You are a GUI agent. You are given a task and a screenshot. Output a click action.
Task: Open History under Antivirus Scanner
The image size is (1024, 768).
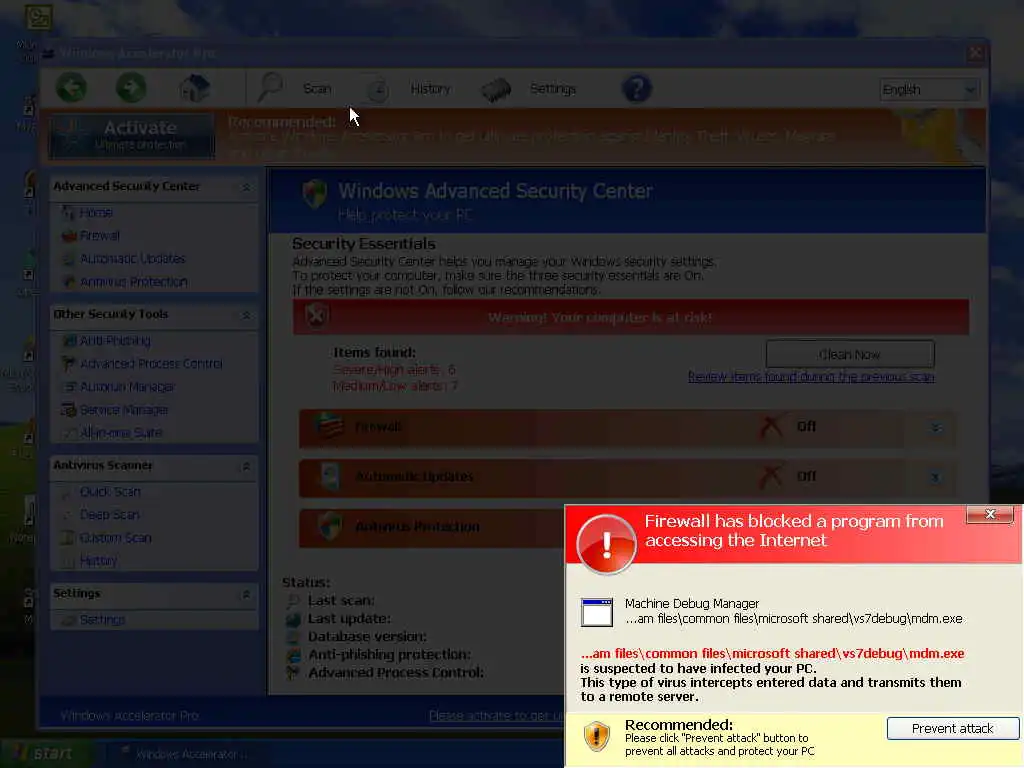point(98,561)
